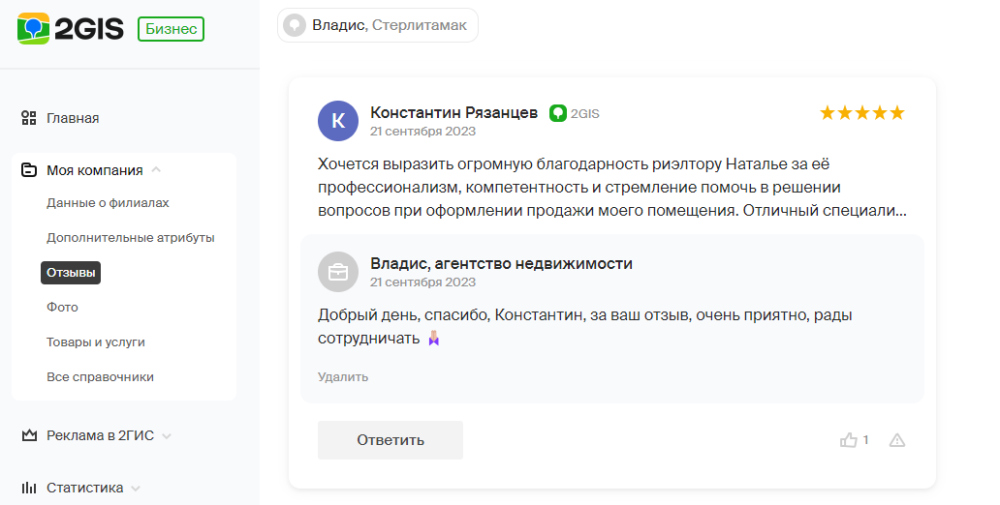The image size is (1000, 505).
Task: Click the Моя компания folder icon
Action: [x=29, y=170]
